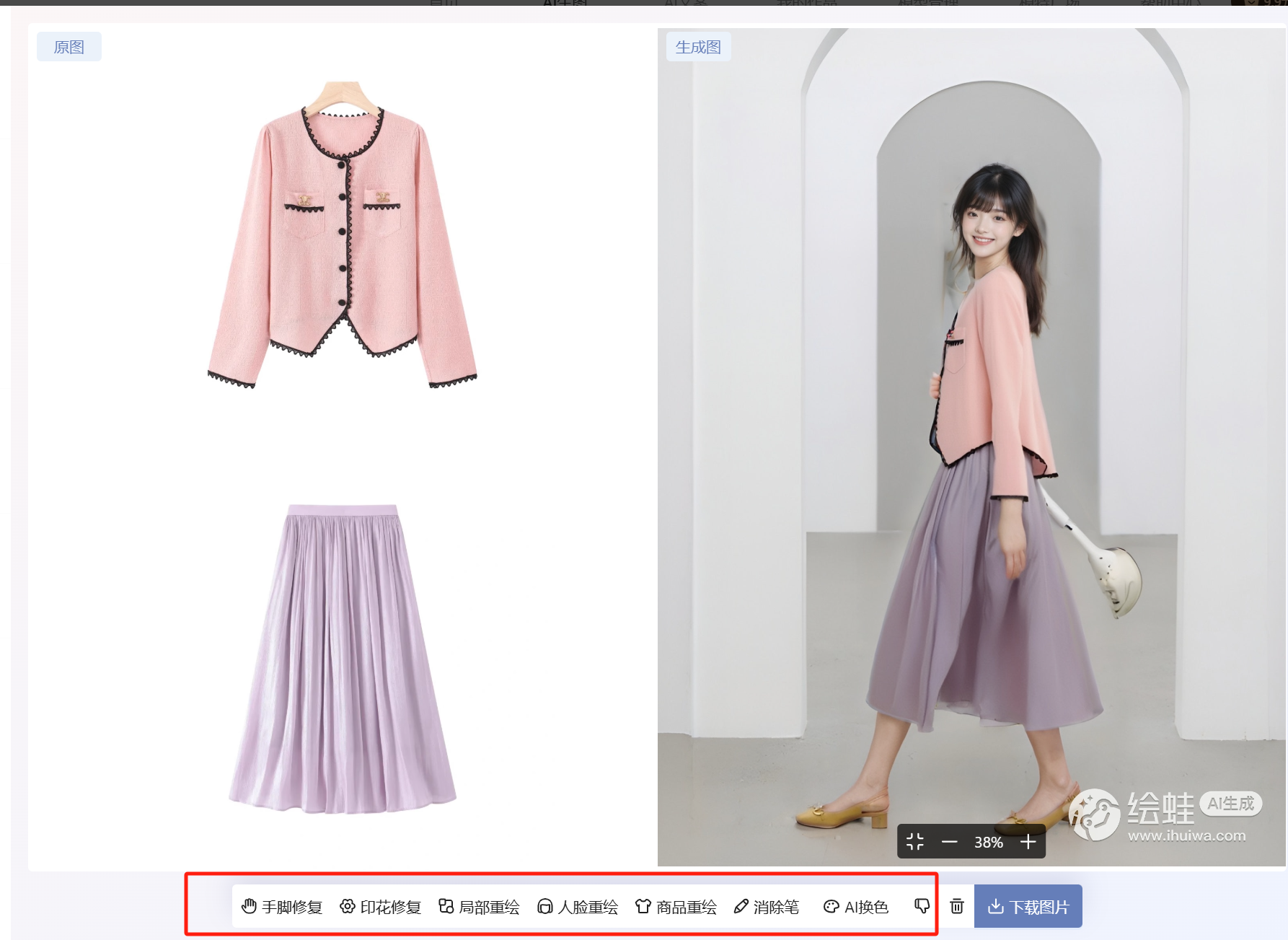Click the 下载图片 download button

pos(1028,906)
